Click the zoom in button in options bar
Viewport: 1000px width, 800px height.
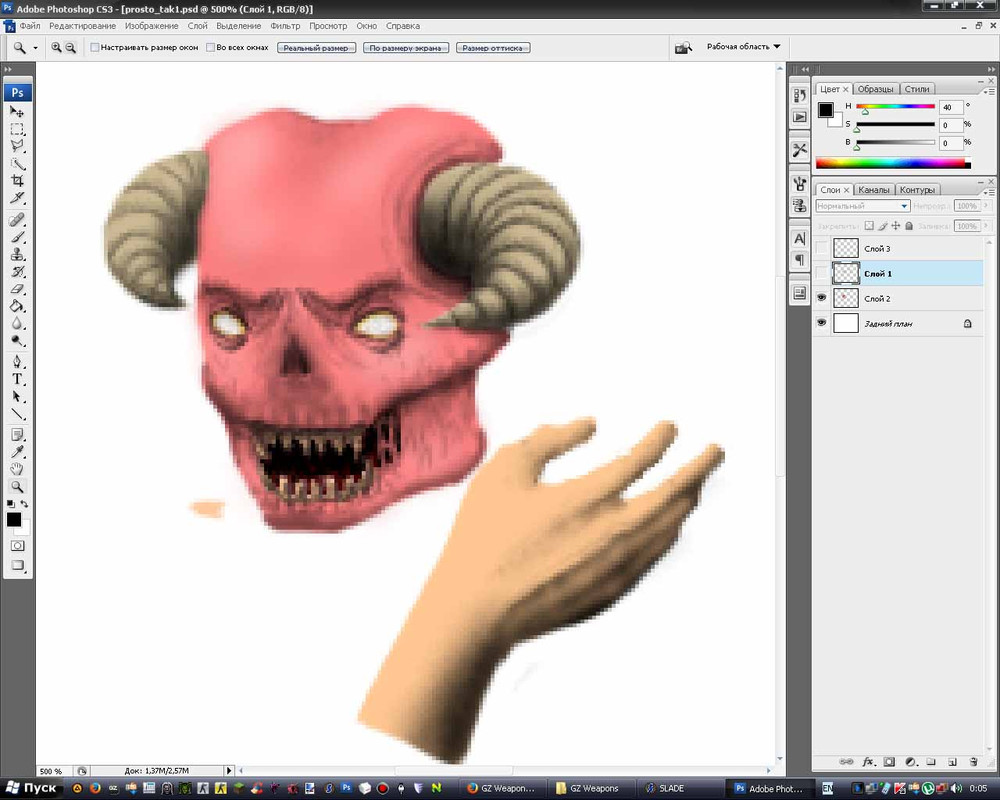click(56, 47)
